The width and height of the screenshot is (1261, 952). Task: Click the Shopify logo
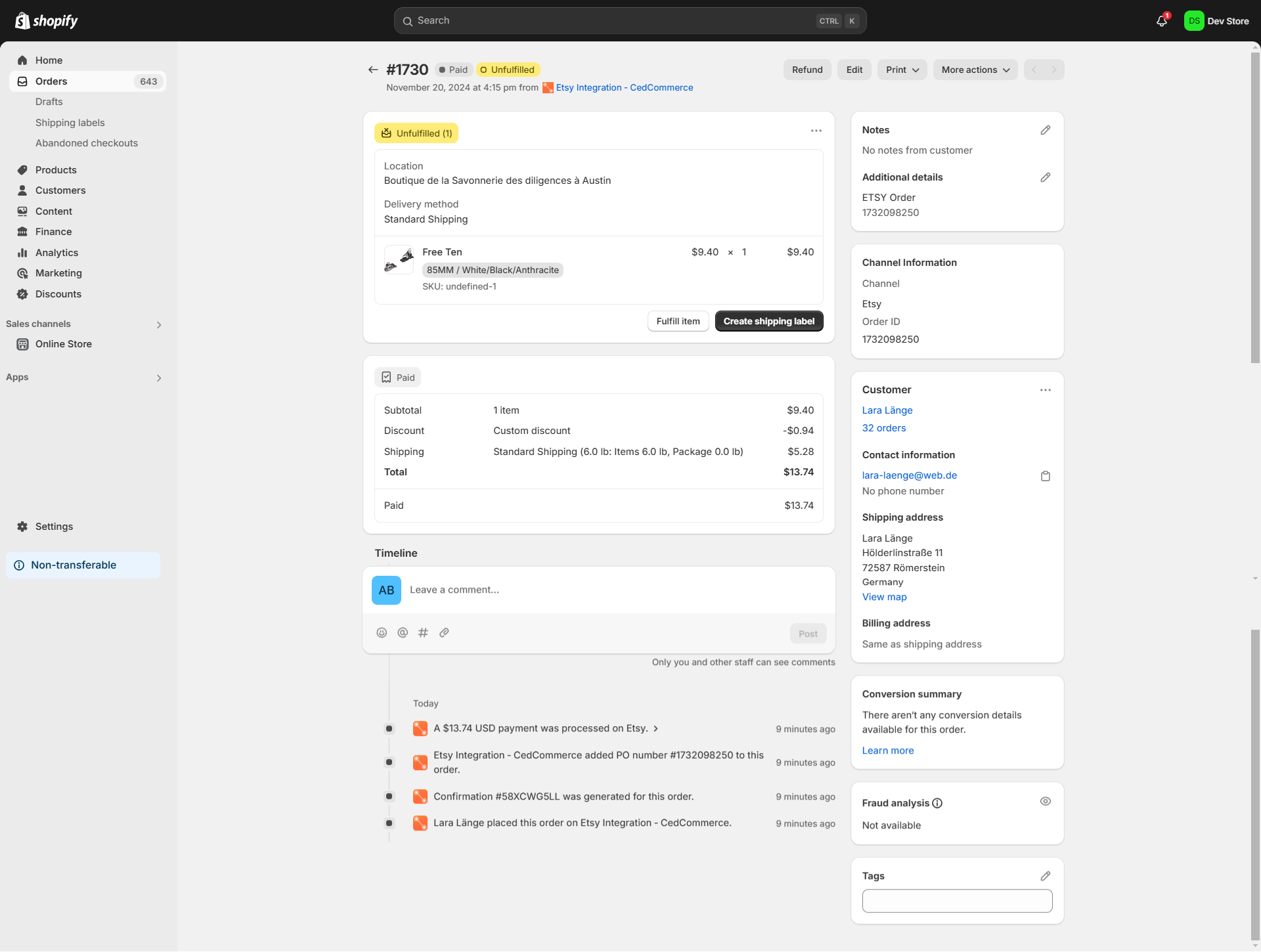[x=46, y=21]
